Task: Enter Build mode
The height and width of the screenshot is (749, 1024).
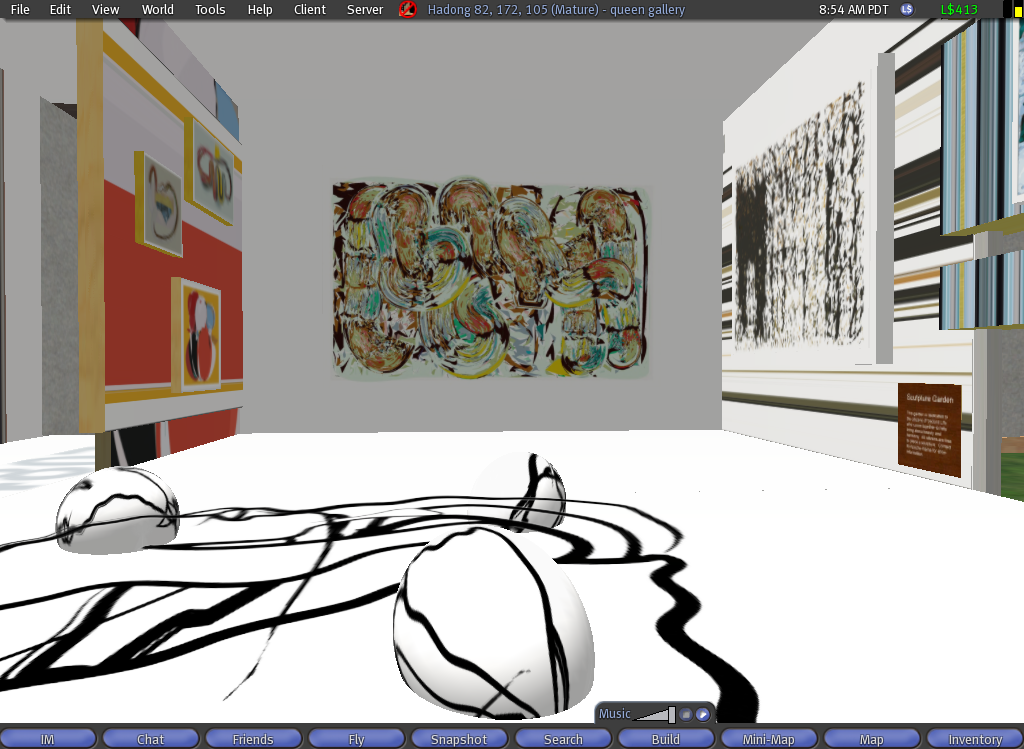Action: click(665, 739)
